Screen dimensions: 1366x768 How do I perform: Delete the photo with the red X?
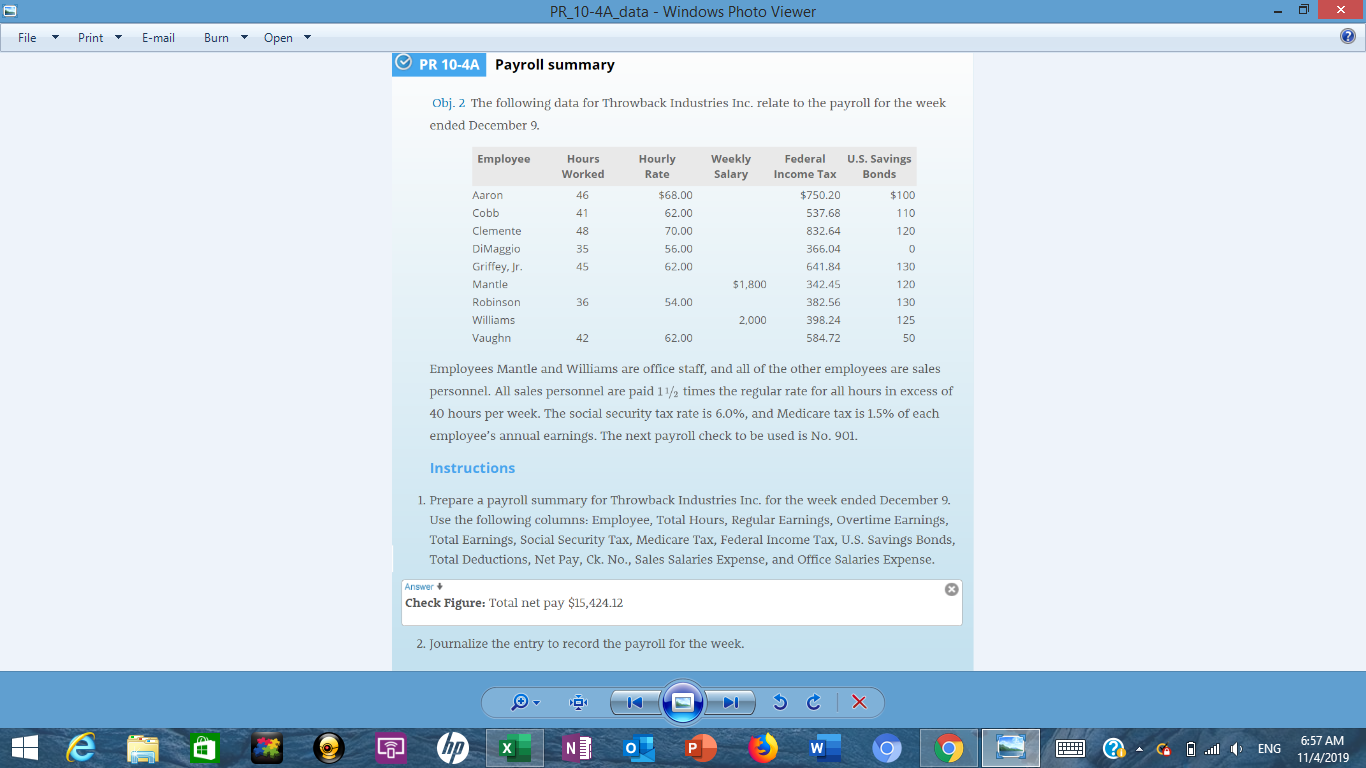[858, 703]
